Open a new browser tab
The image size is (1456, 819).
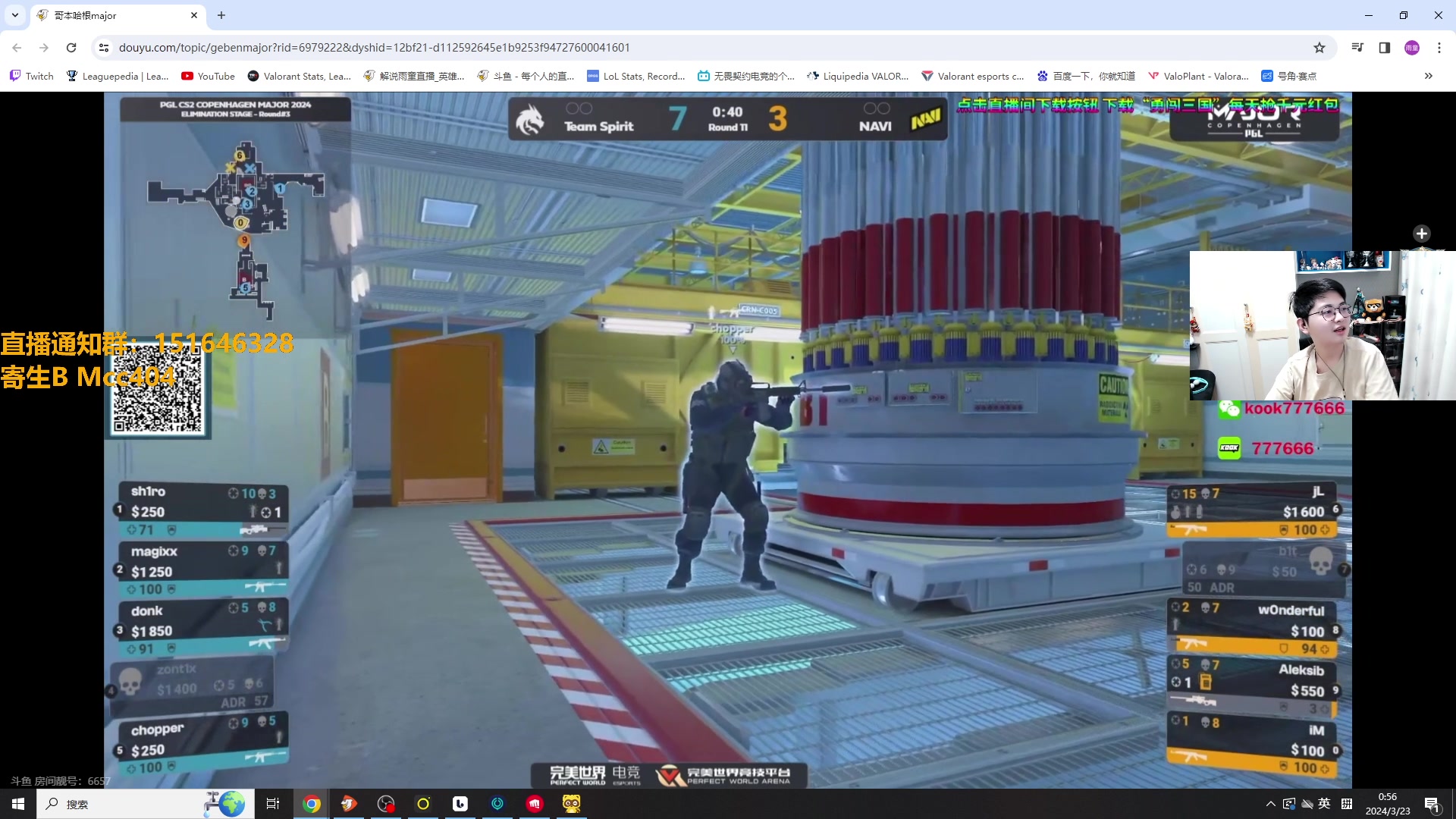(x=221, y=15)
